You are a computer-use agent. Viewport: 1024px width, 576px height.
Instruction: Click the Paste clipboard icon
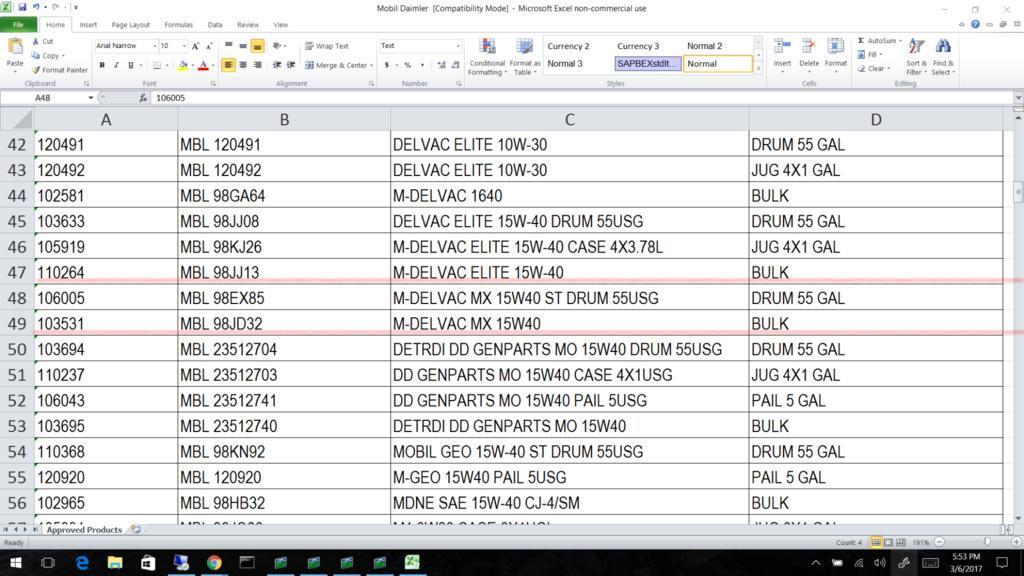(14, 47)
